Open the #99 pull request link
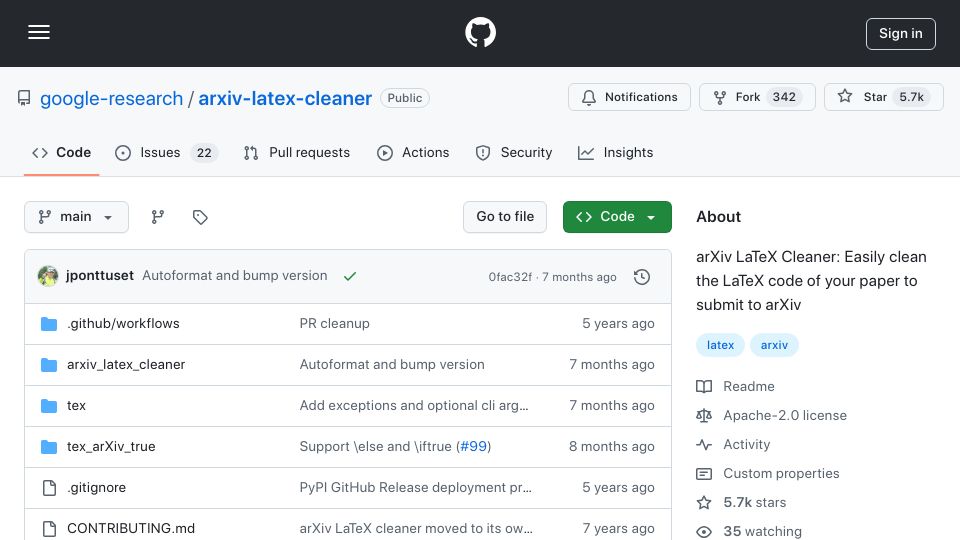960x540 pixels. tap(474, 446)
